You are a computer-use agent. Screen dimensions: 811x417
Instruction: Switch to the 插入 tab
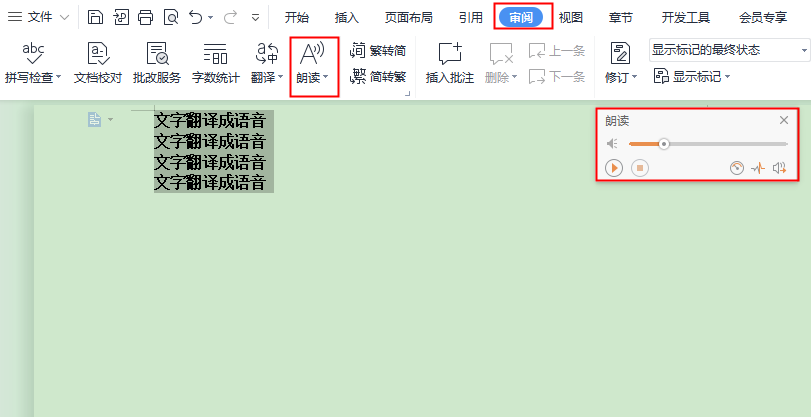coord(347,18)
